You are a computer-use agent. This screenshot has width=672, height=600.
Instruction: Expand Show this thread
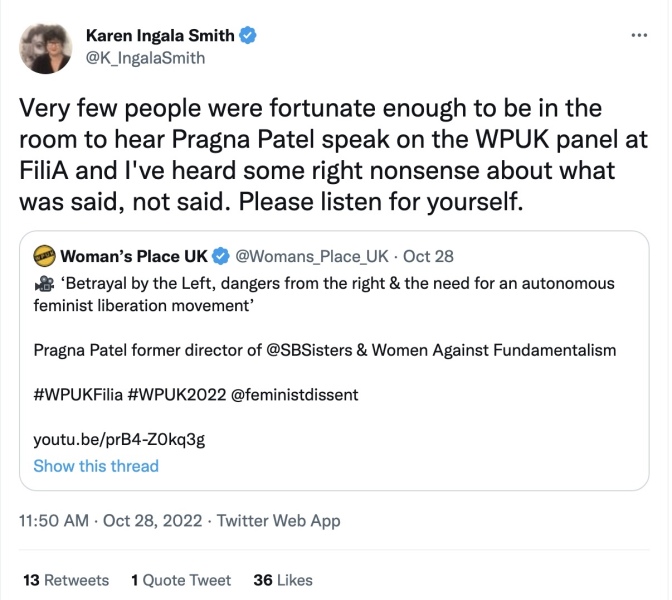(x=96, y=465)
